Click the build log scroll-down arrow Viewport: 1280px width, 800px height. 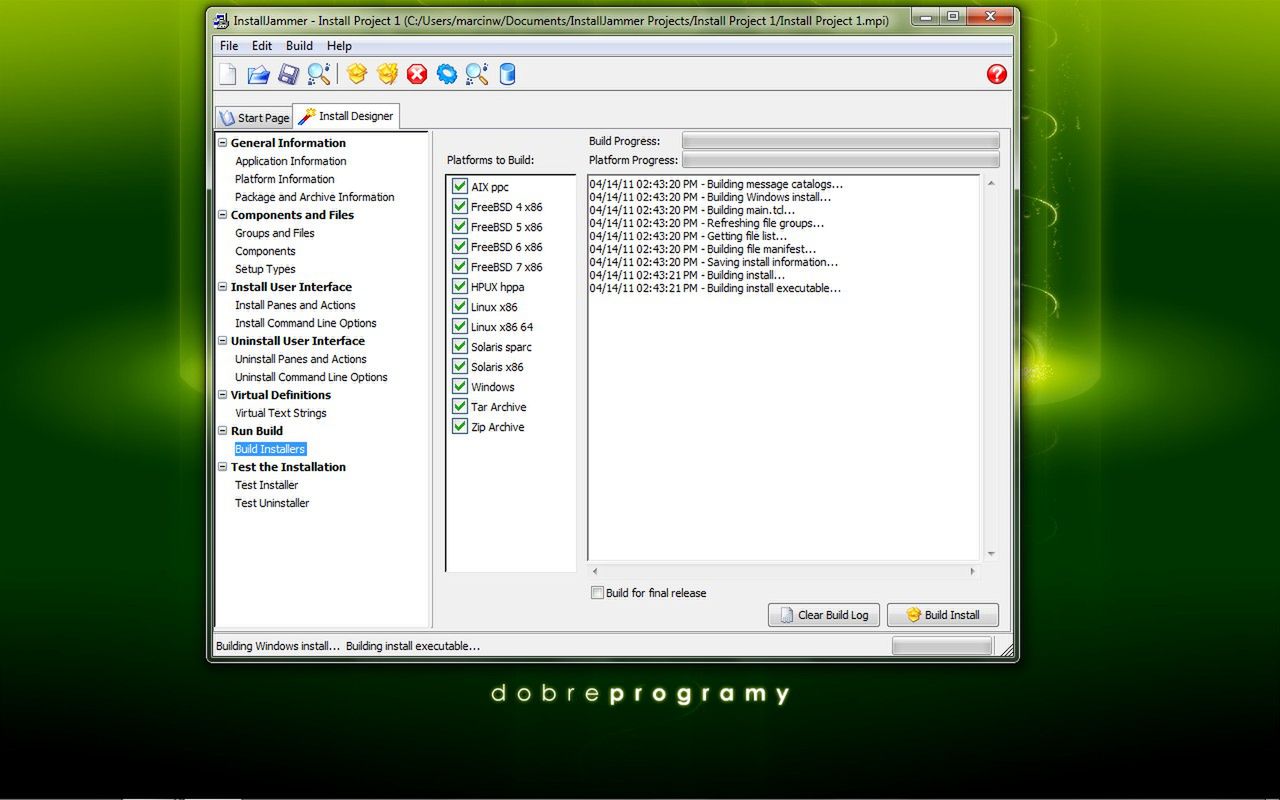pos(991,553)
